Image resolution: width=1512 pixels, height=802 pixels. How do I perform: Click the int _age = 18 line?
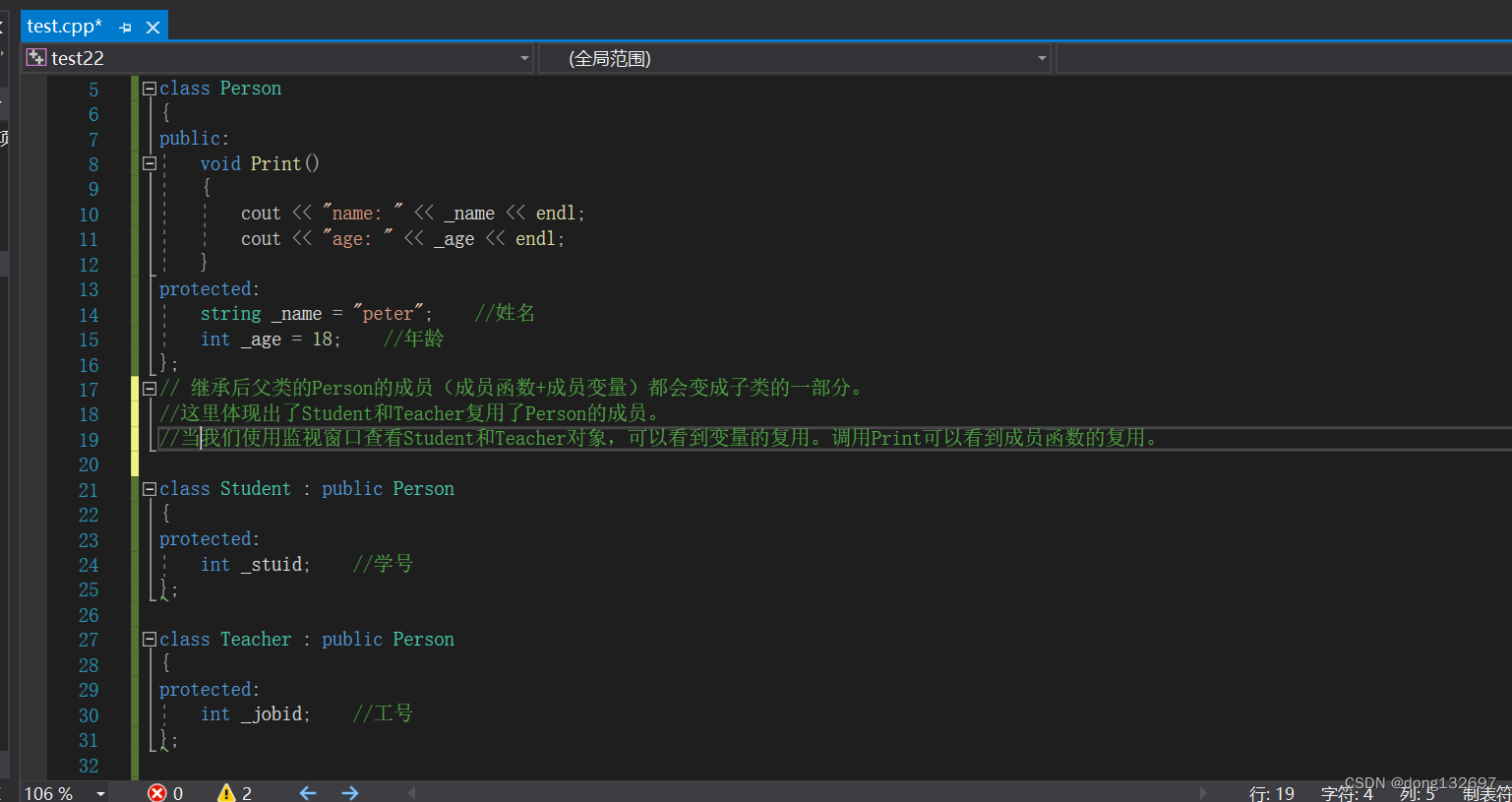(271, 339)
